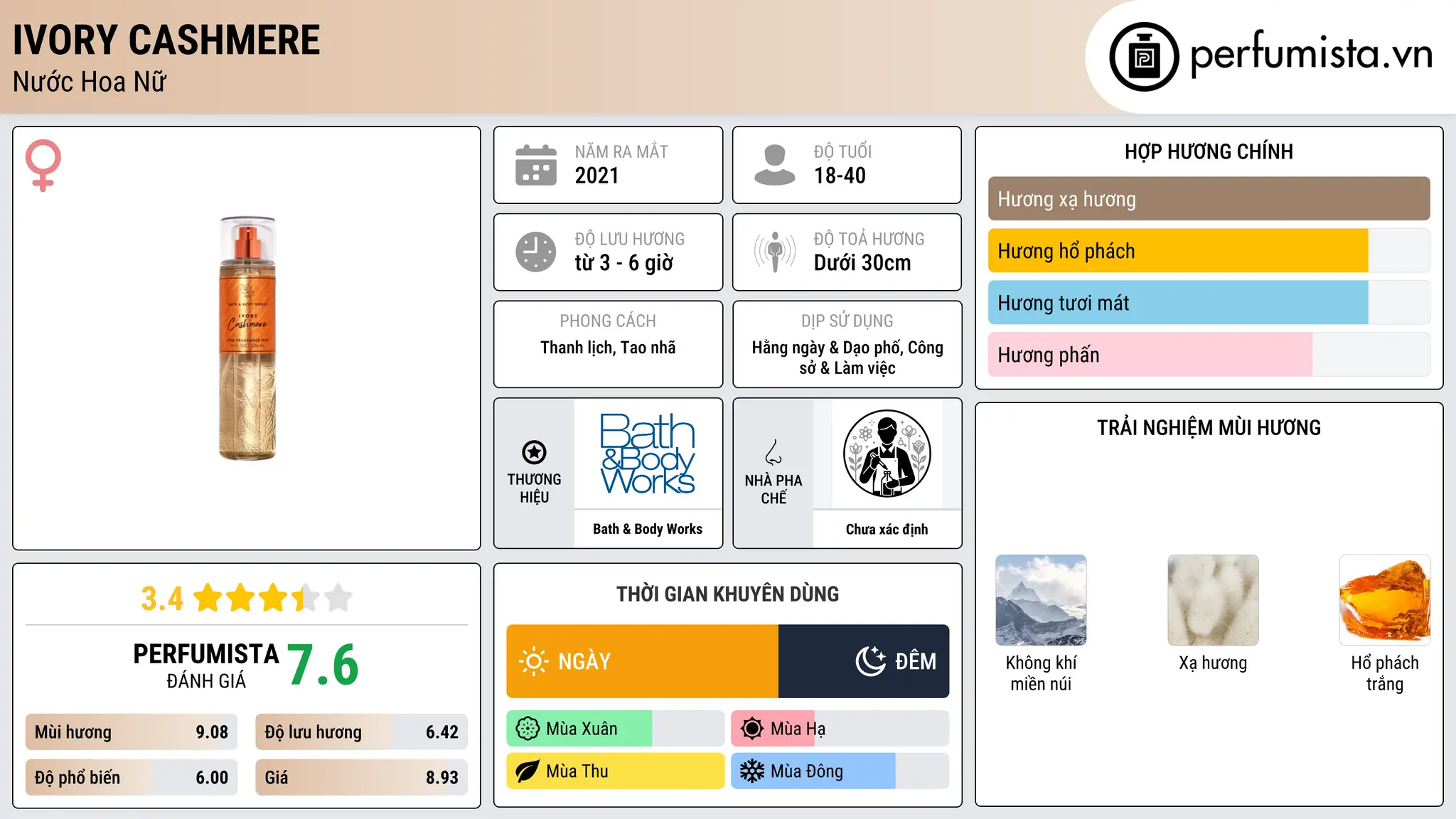Click the PHONG CÁCH label
The height and width of the screenshot is (819, 1456).
point(608,321)
